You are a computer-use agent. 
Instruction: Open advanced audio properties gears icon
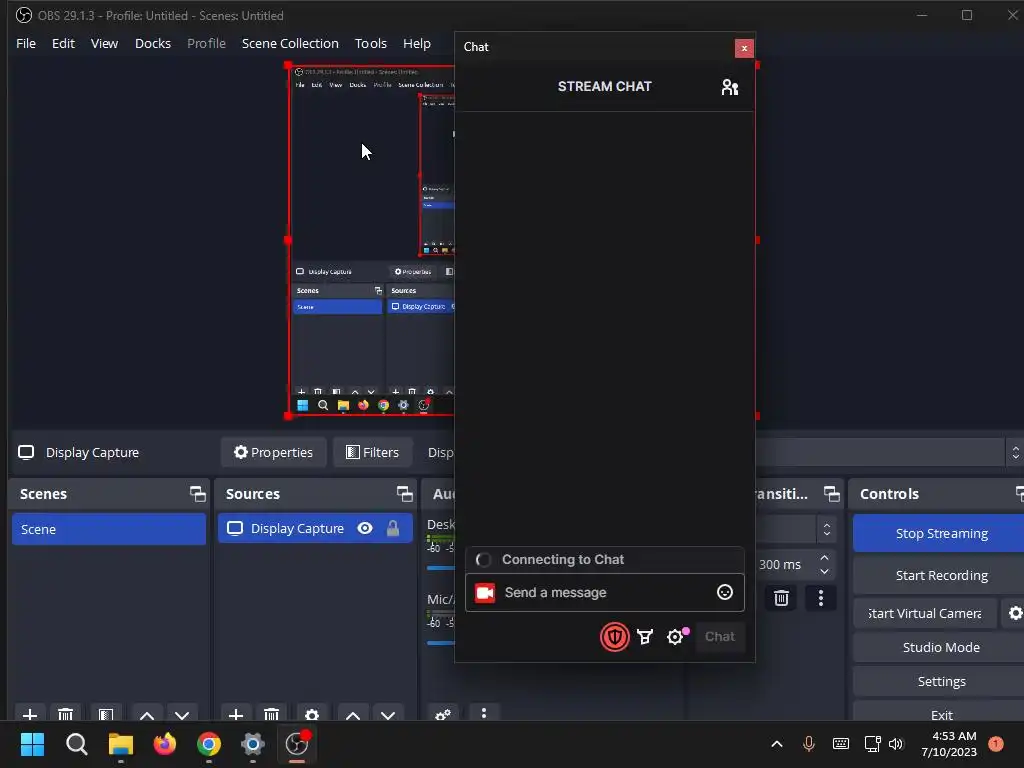click(x=443, y=714)
